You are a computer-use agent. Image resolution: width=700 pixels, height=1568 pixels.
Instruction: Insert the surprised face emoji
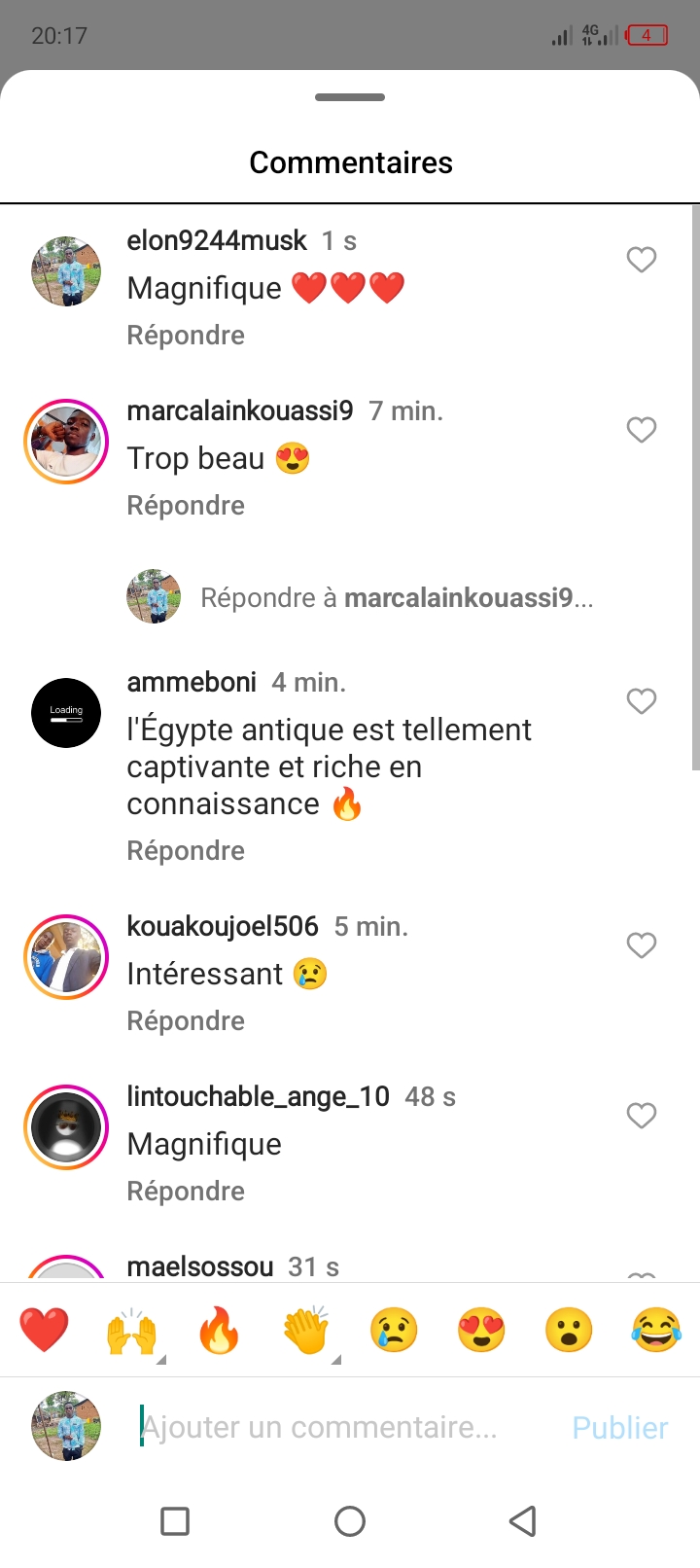[x=569, y=1331]
